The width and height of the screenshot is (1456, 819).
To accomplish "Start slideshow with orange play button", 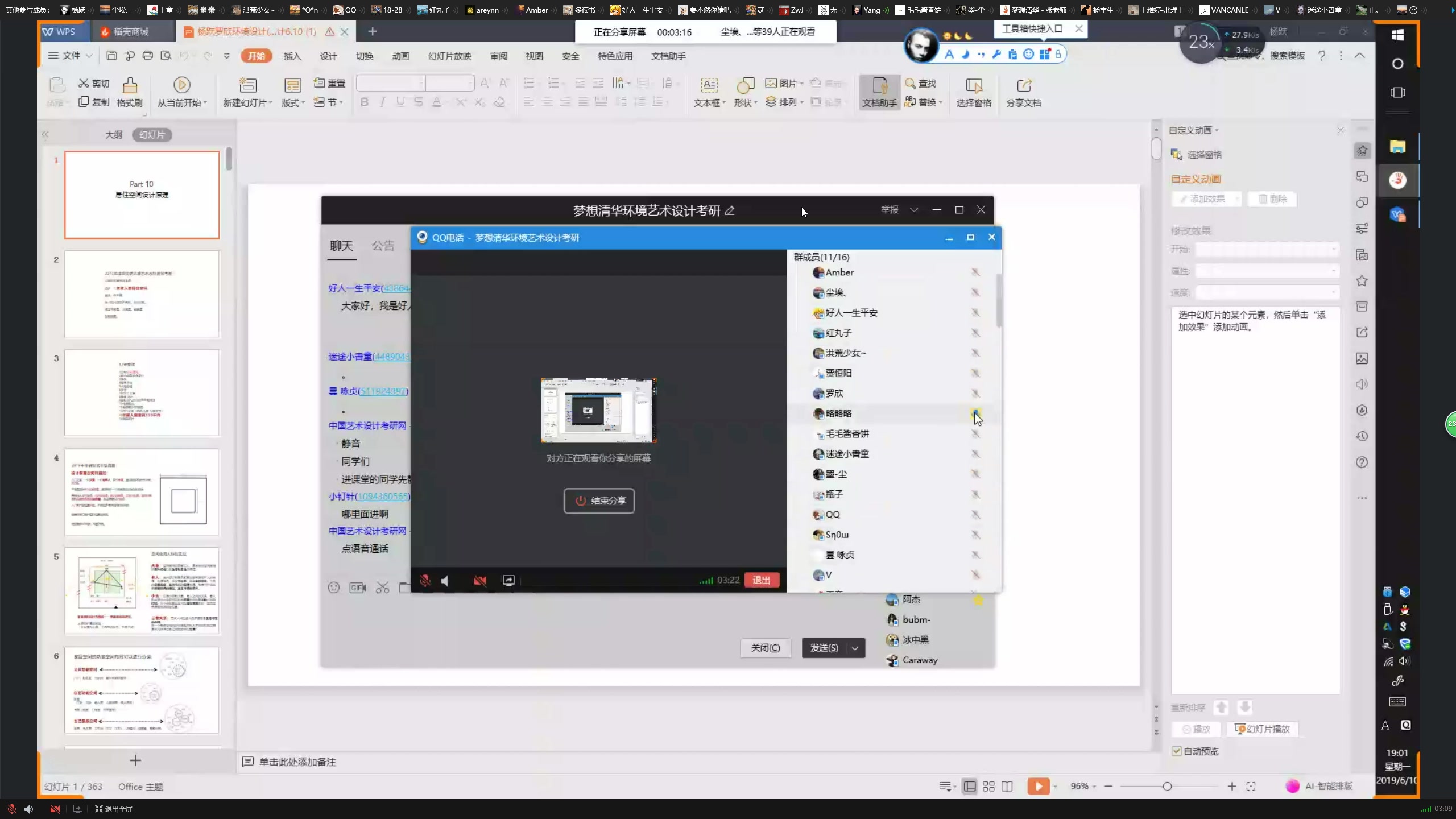I will point(1038,786).
